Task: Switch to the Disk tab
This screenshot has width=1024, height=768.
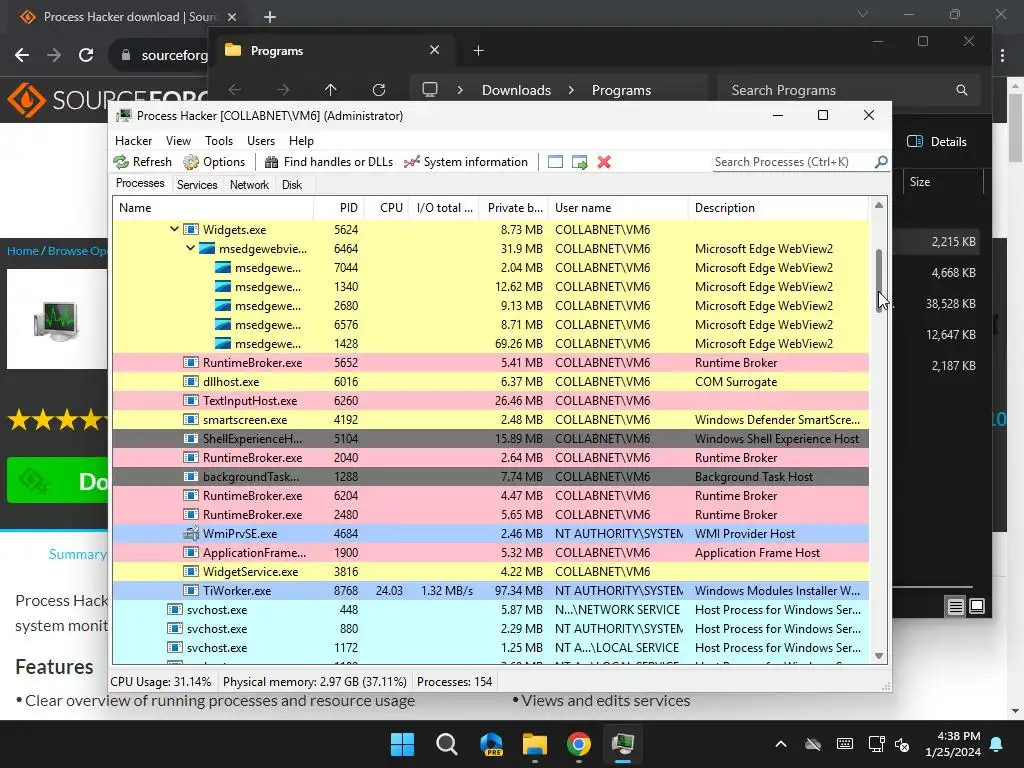Action: 292,185
